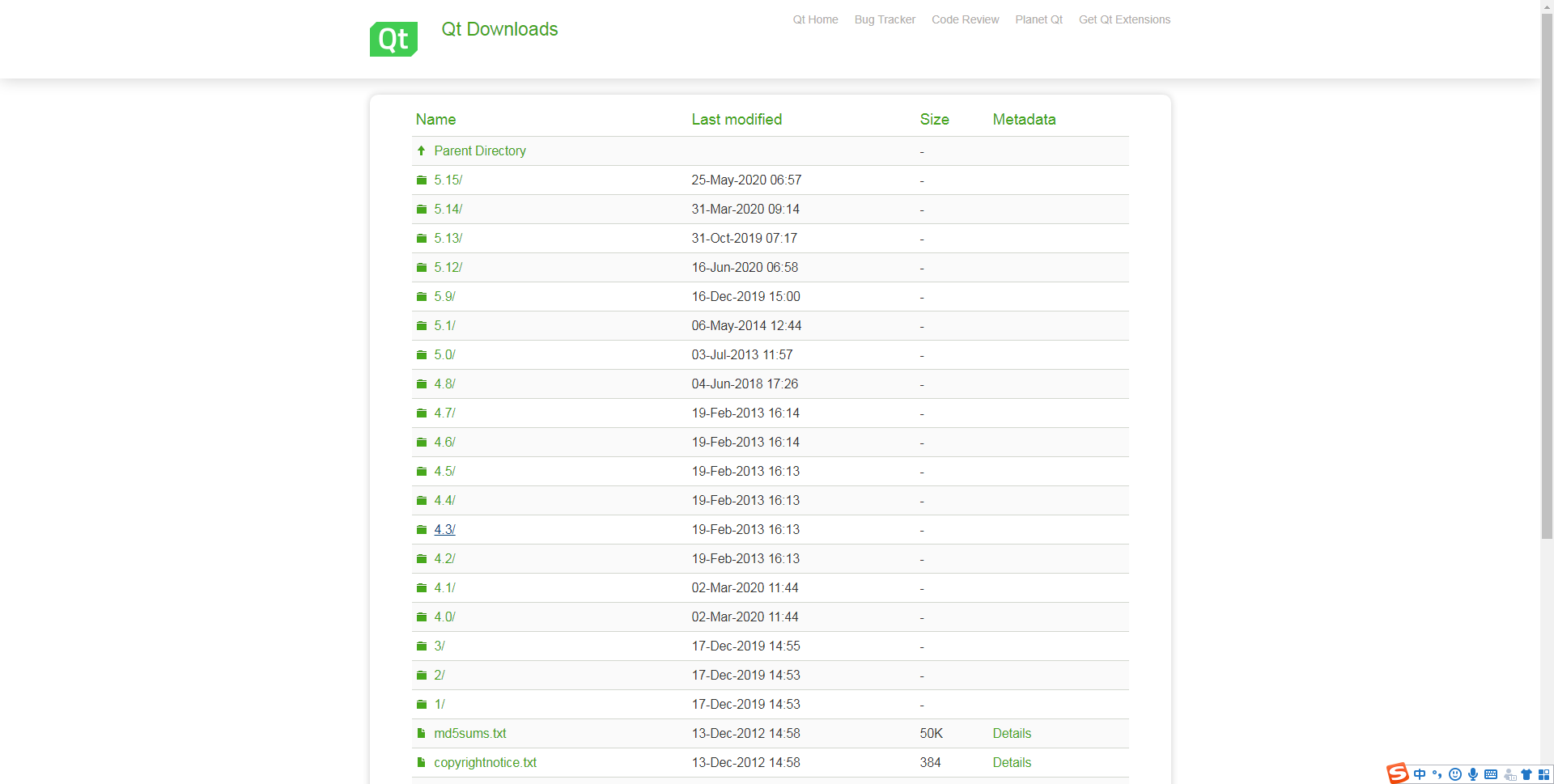Sort the listing by Last modified
This screenshot has width=1554, height=784.
point(737,119)
